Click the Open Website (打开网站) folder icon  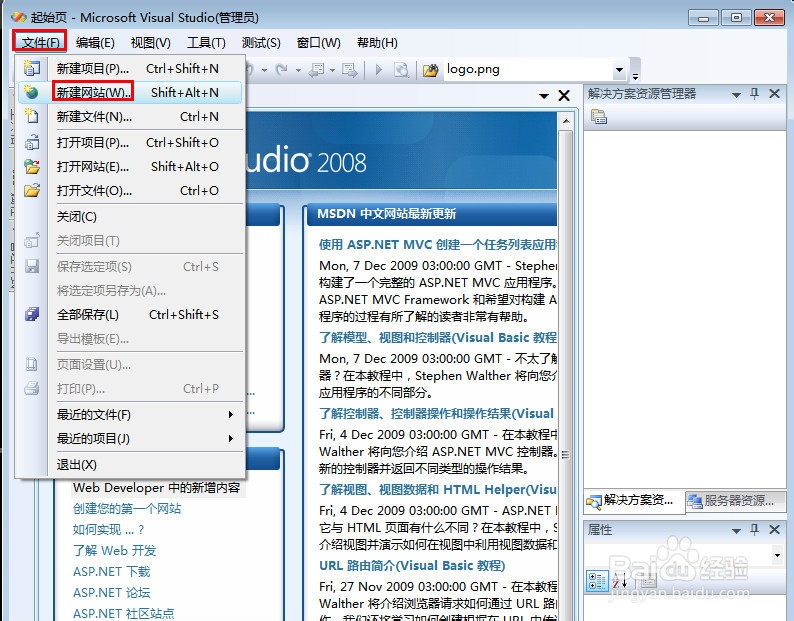click(32, 166)
